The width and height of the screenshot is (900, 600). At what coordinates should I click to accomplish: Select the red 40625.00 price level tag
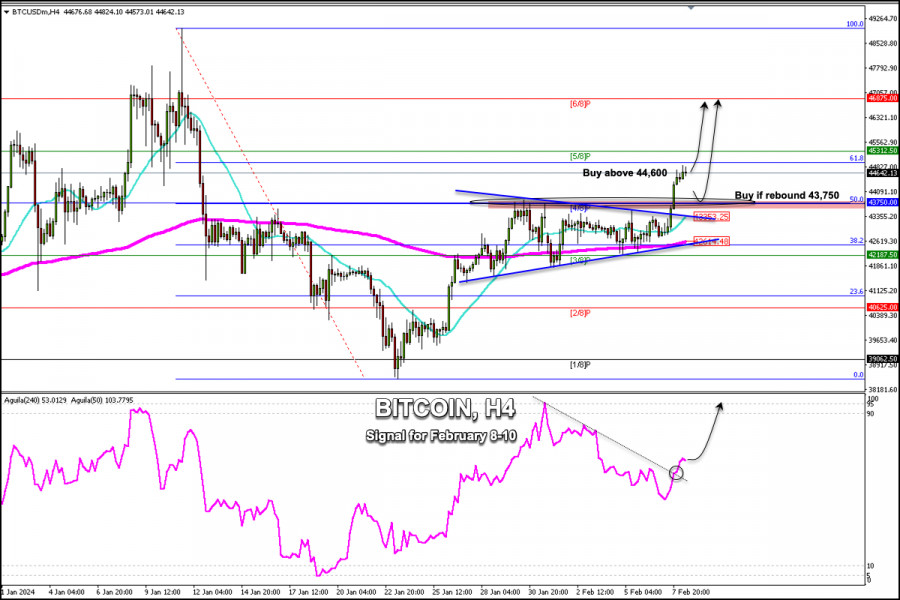coord(882,307)
